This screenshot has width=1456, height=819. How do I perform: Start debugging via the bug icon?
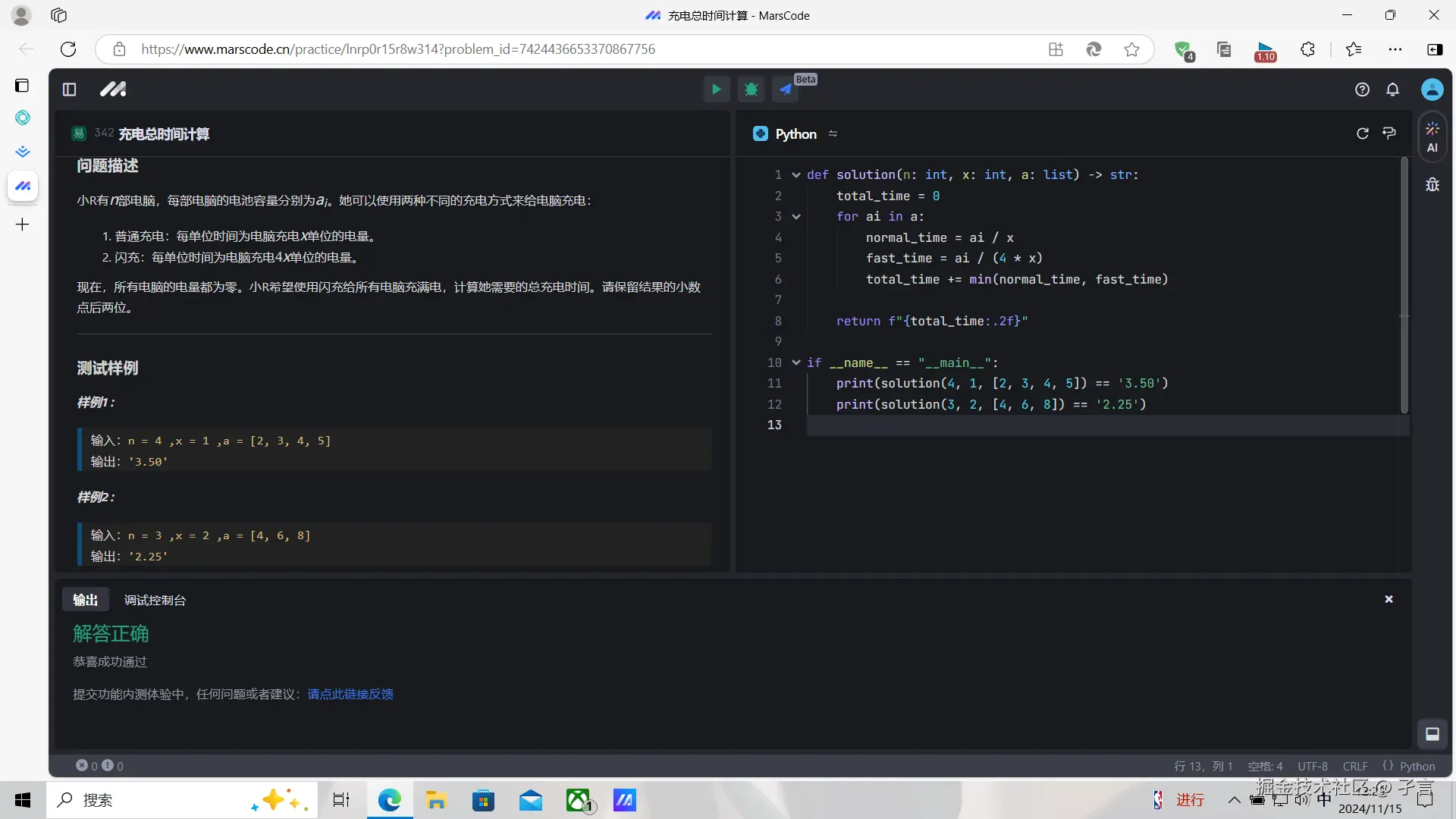coord(751,89)
